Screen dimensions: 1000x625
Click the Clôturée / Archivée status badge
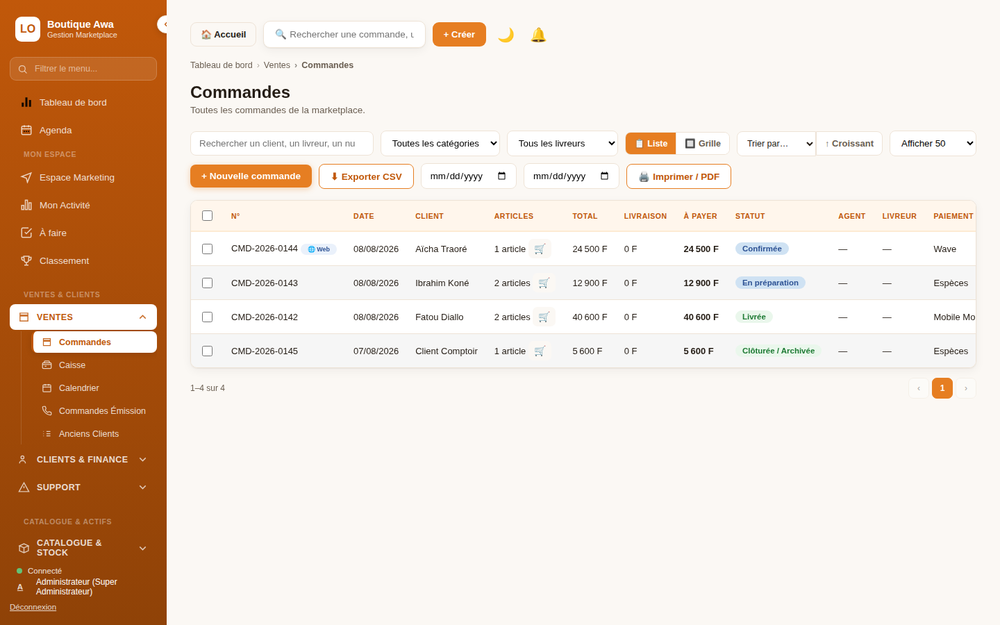coord(778,351)
